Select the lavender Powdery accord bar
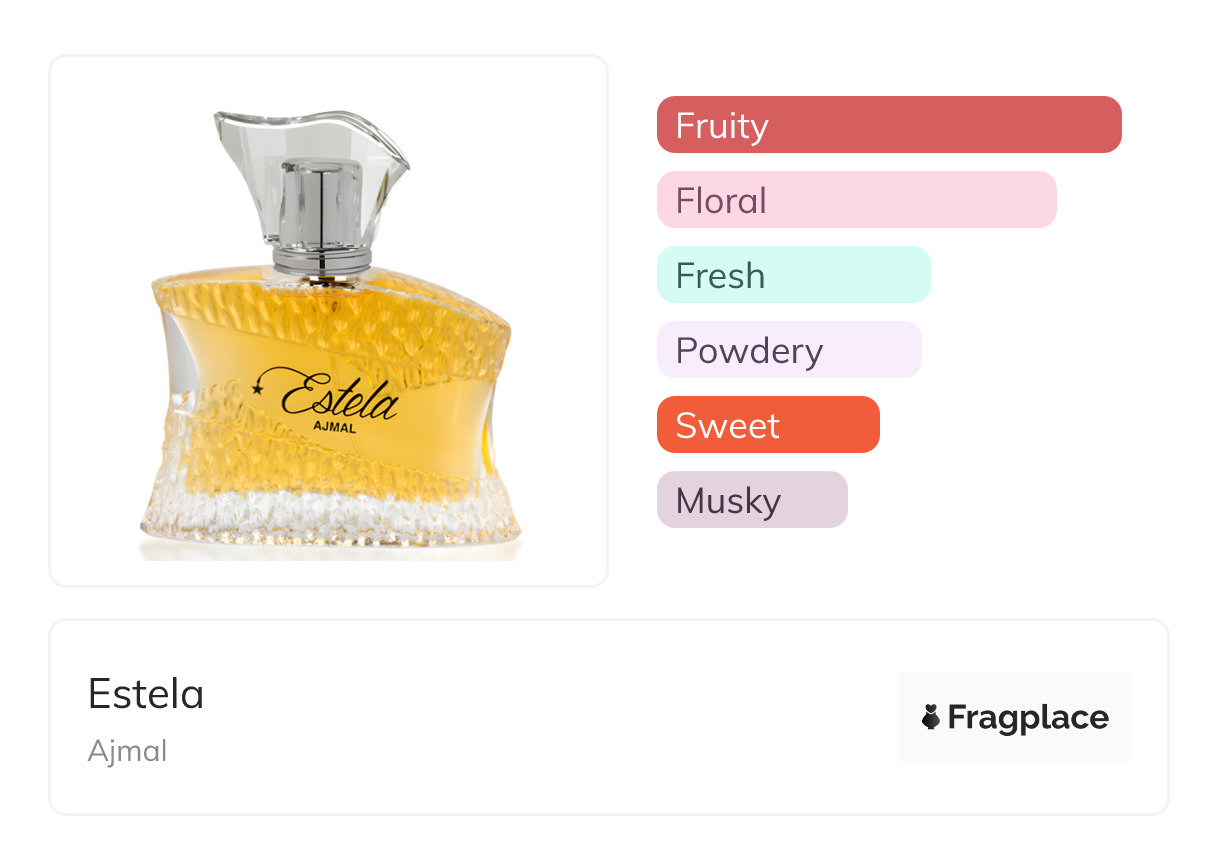This screenshot has width=1218, height=864. pyautogui.click(x=789, y=350)
